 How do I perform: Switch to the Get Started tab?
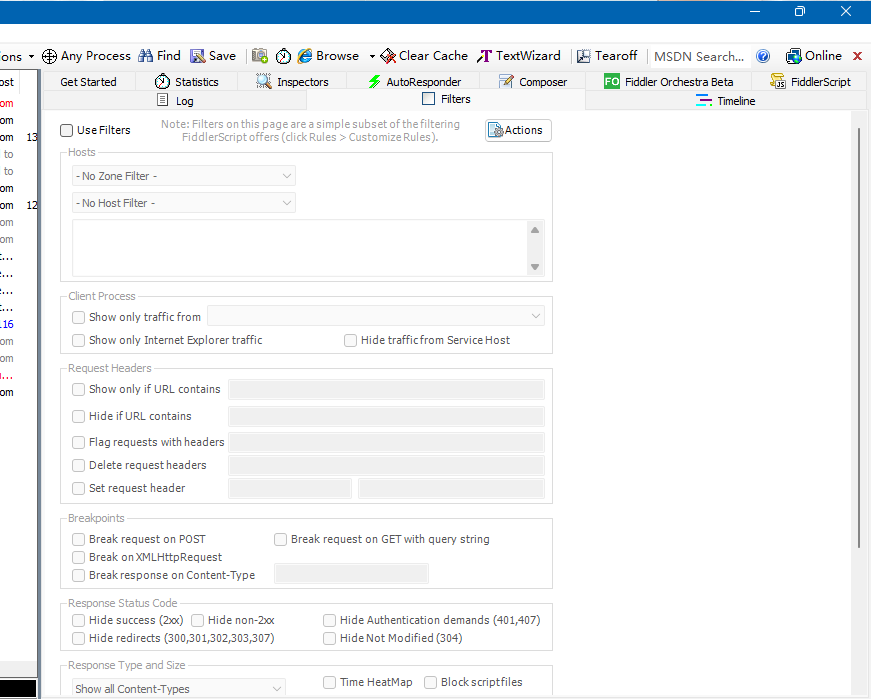pyautogui.click(x=88, y=82)
